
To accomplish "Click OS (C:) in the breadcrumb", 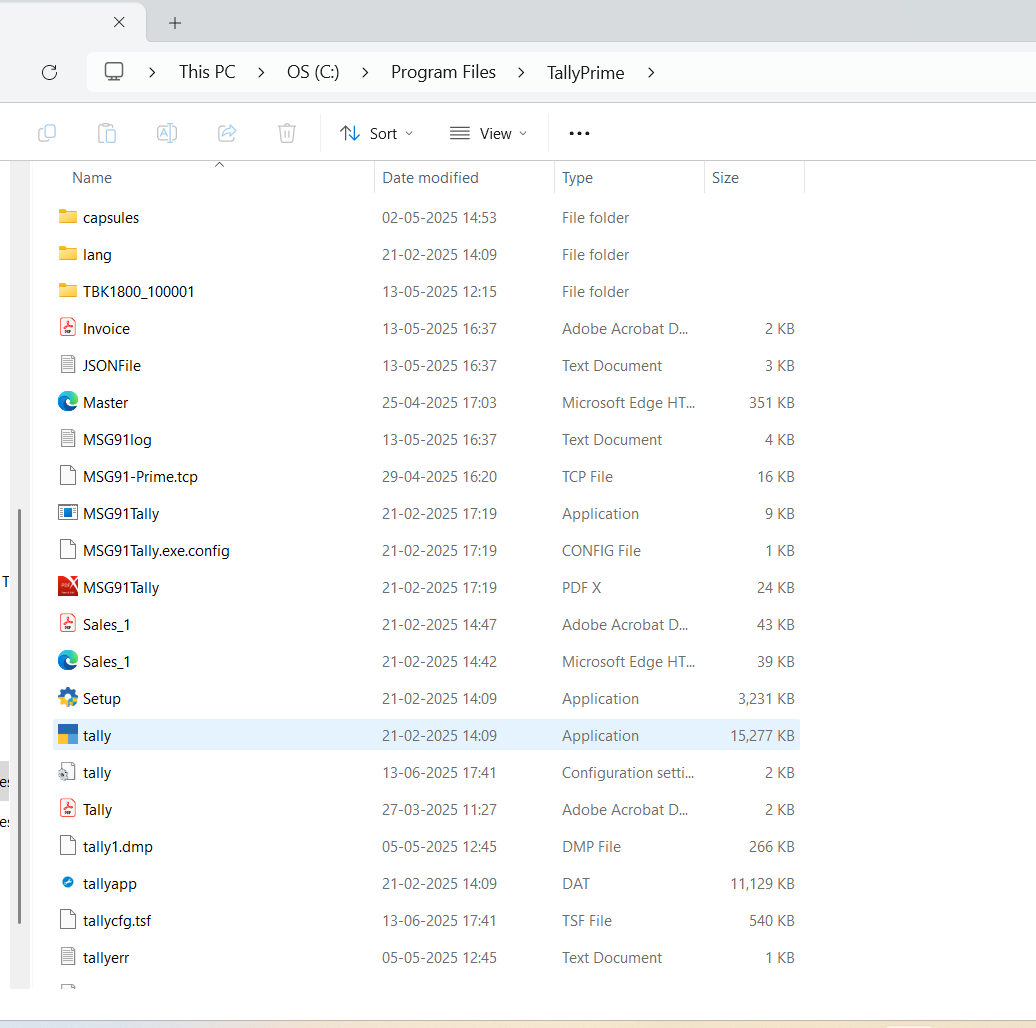I will coord(313,72).
